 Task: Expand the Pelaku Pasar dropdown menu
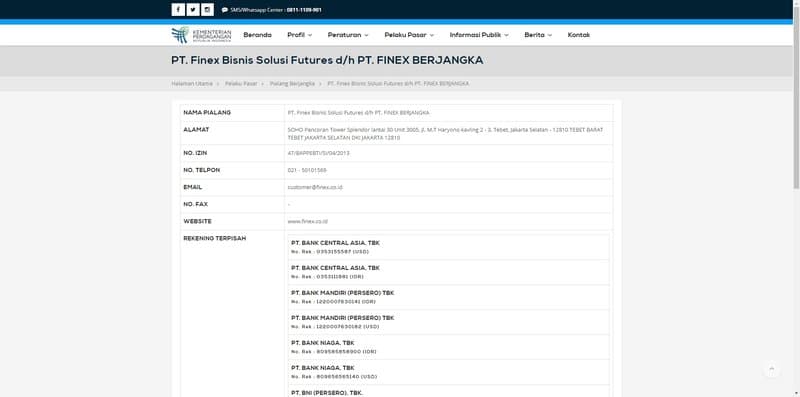coord(409,35)
